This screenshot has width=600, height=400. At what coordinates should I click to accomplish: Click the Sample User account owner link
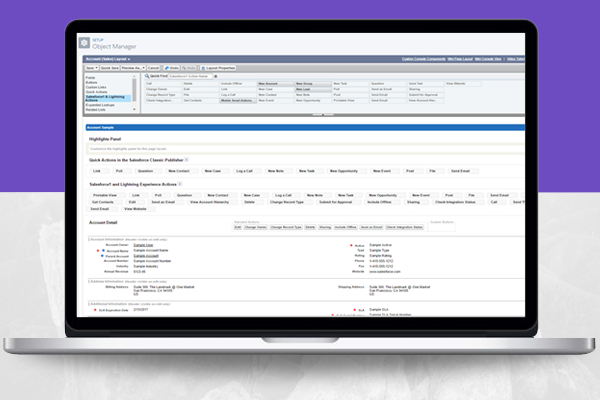143,245
